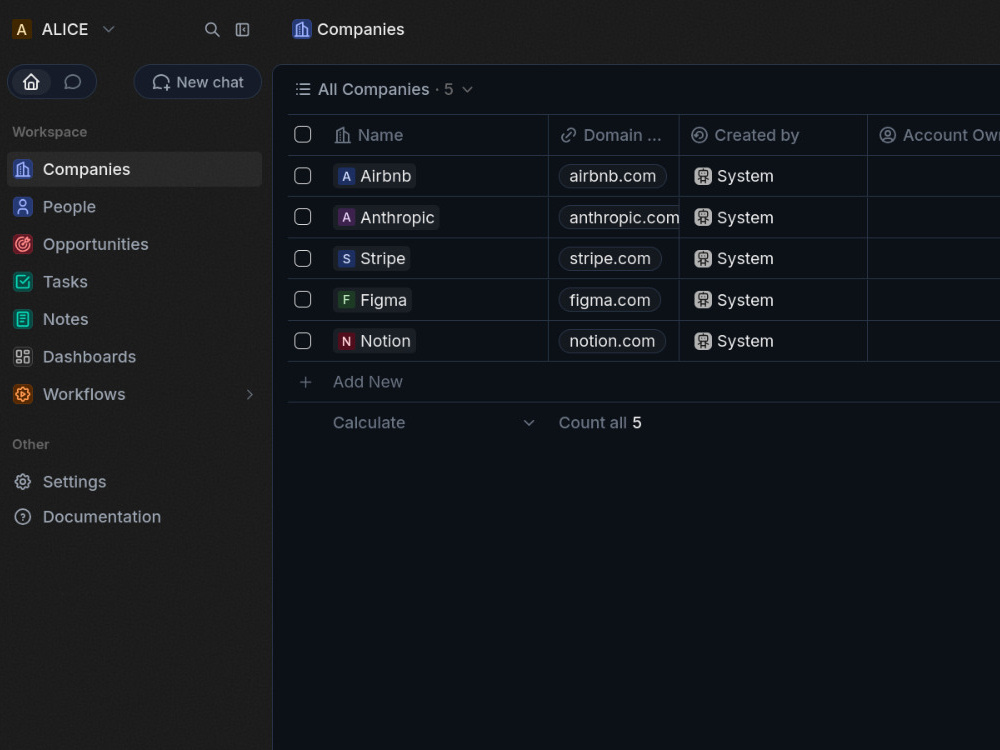Click the notion.com domain link
Screen dimensions: 1000x750
(x=612, y=341)
